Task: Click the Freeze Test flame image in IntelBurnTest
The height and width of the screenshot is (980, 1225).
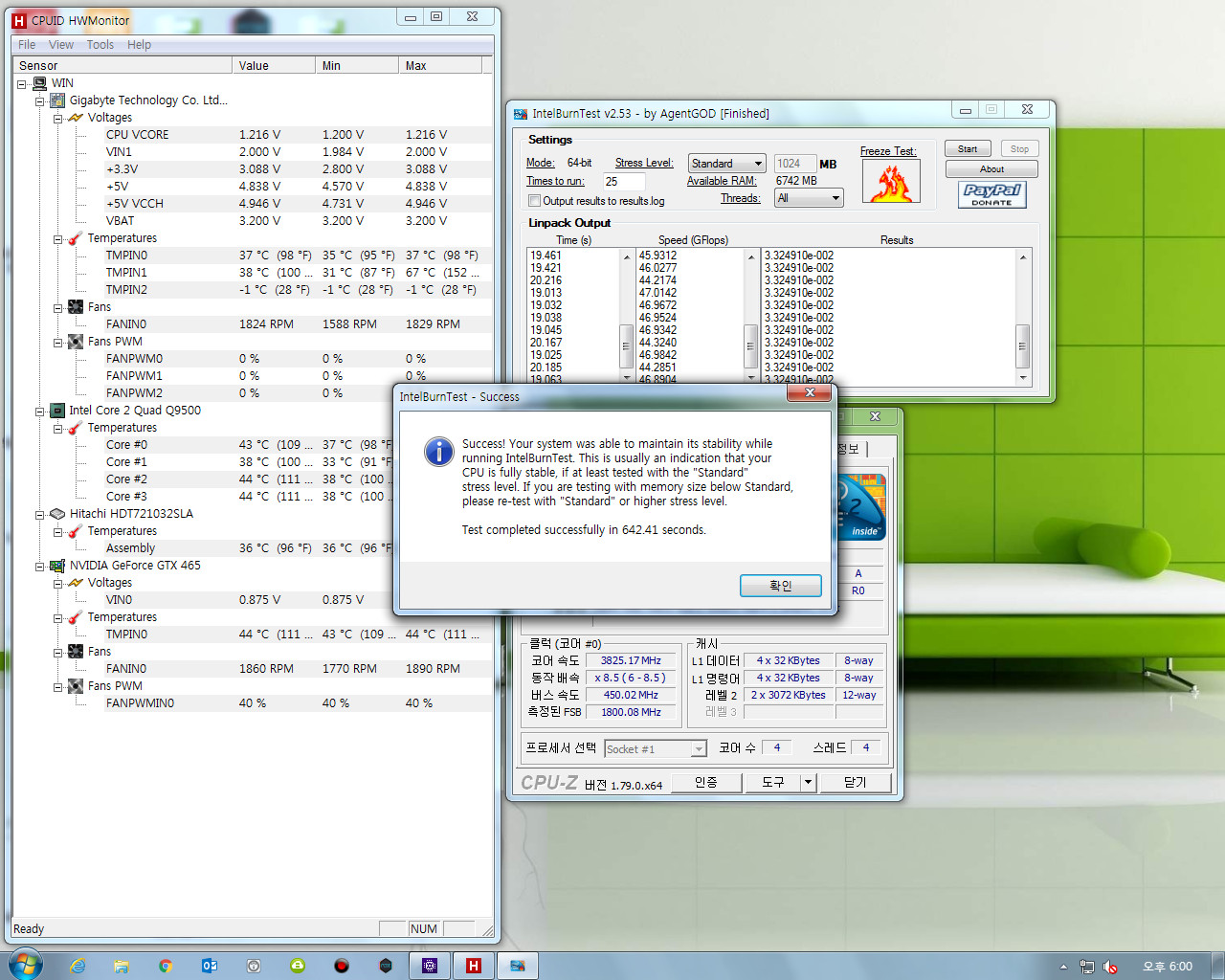Action: [x=891, y=181]
